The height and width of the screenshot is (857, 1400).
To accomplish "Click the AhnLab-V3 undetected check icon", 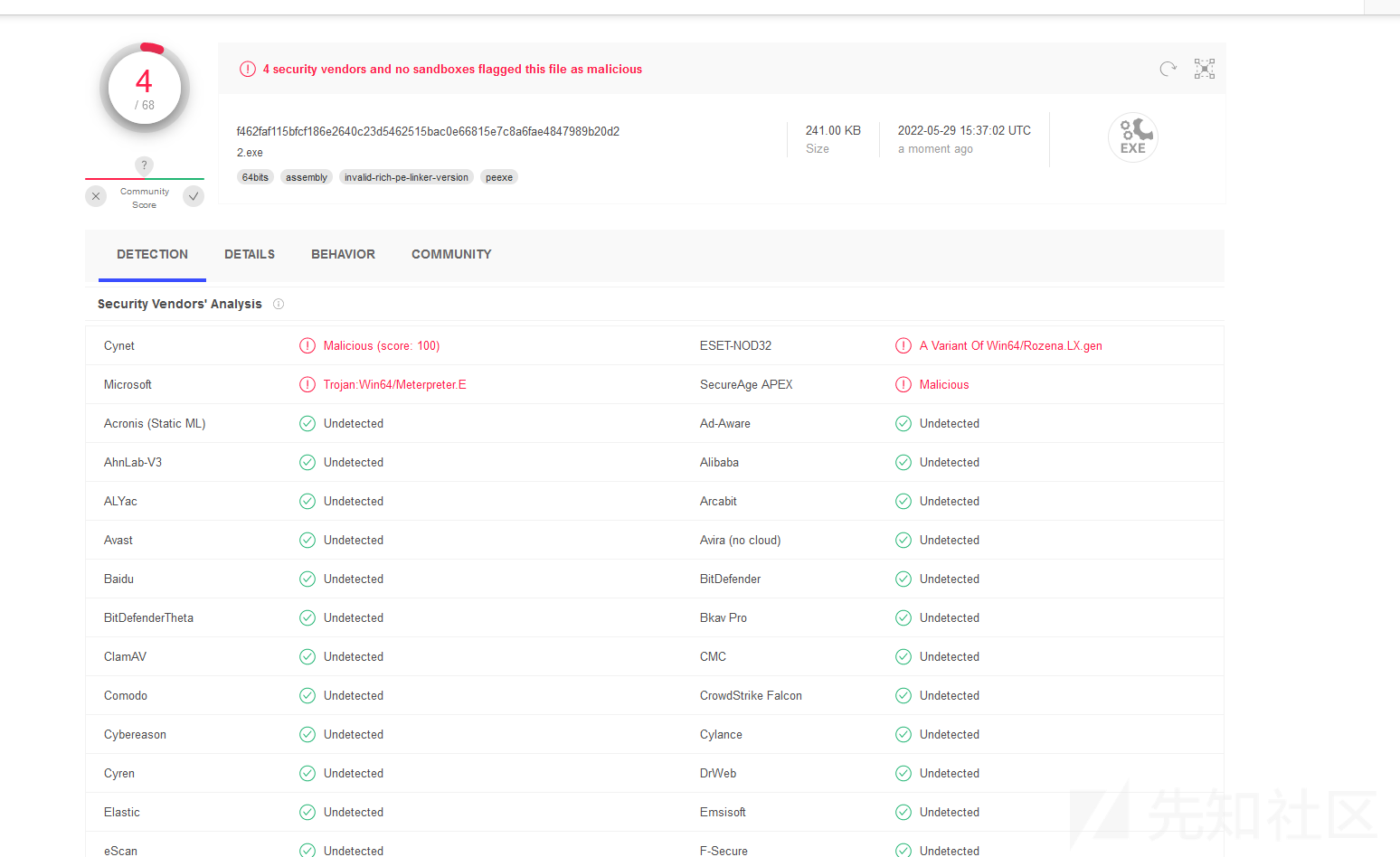I will [x=307, y=462].
